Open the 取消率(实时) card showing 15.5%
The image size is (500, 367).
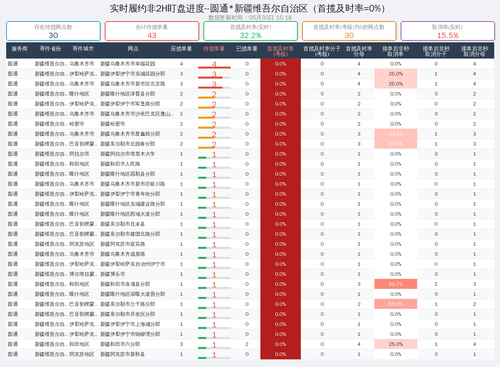(x=448, y=31)
